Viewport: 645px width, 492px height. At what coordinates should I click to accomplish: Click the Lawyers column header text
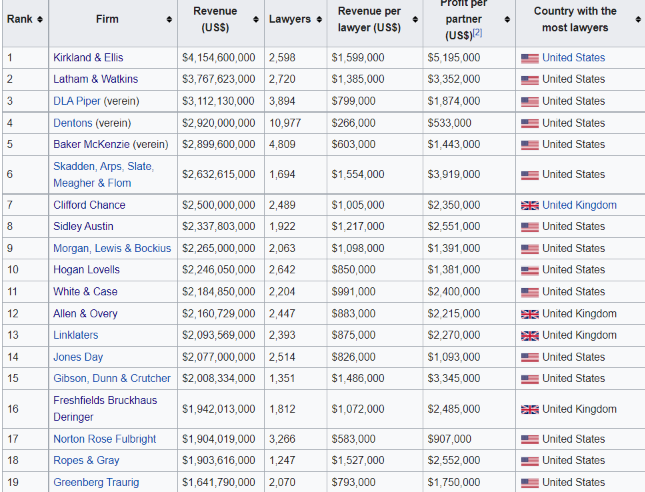(x=290, y=19)
